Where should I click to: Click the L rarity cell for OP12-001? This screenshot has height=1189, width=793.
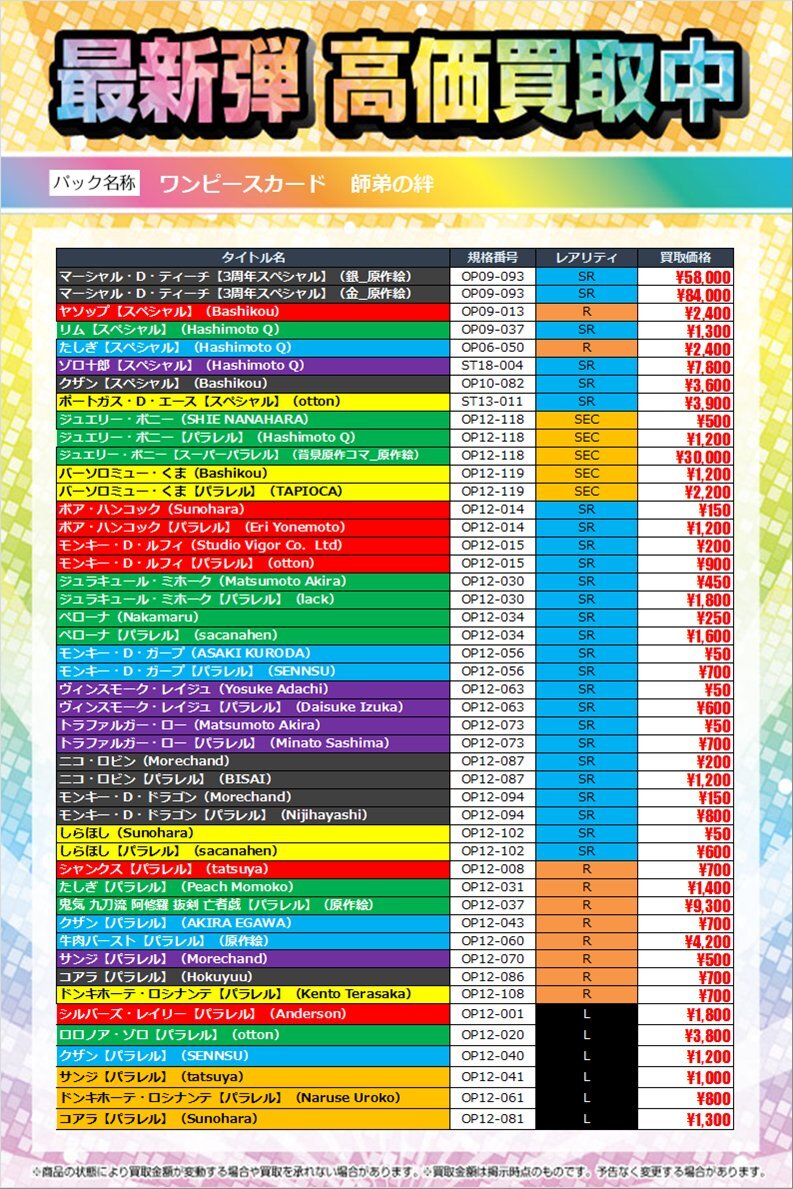pos(586,1014)
